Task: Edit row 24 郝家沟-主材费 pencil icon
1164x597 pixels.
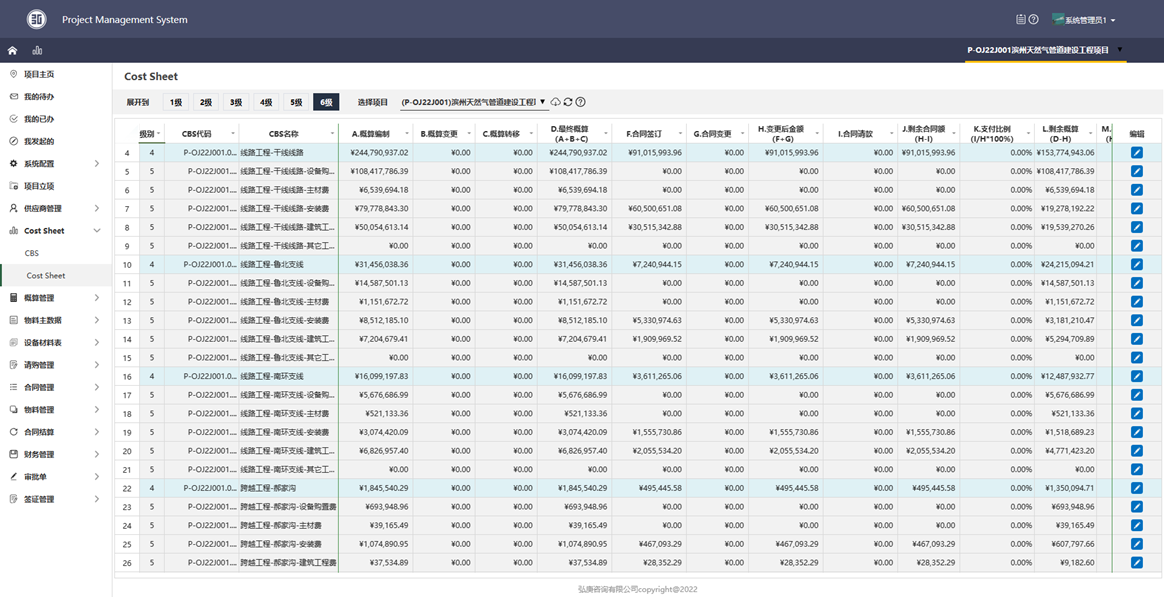Action: 1137,525
